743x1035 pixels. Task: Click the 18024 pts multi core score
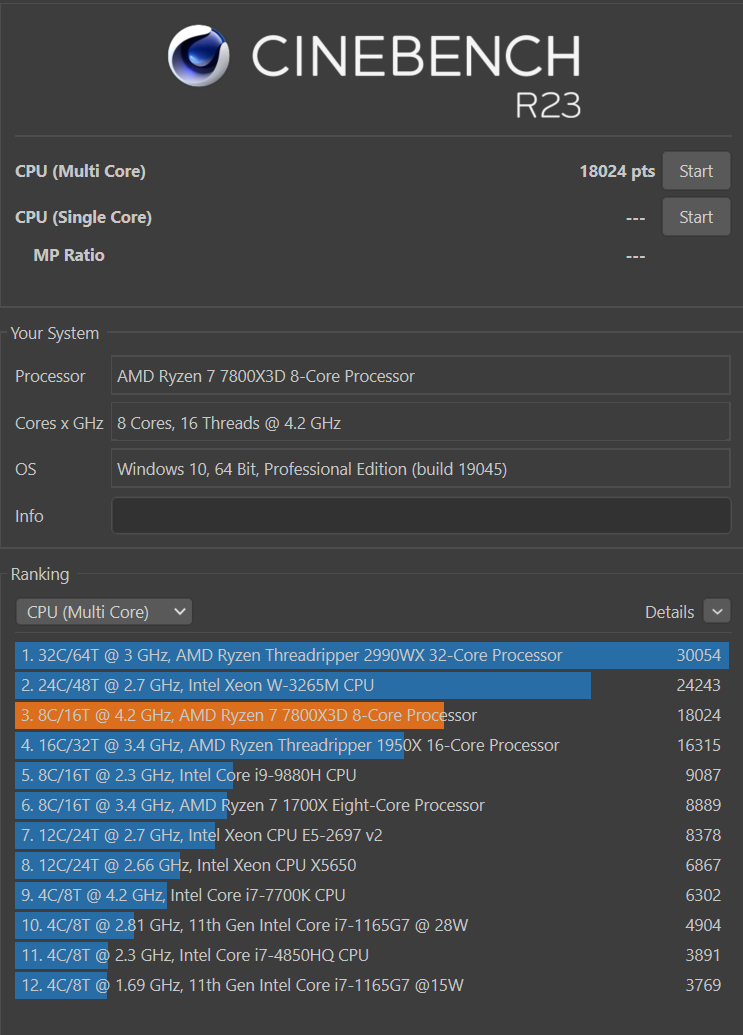click(x=617, y=172)
